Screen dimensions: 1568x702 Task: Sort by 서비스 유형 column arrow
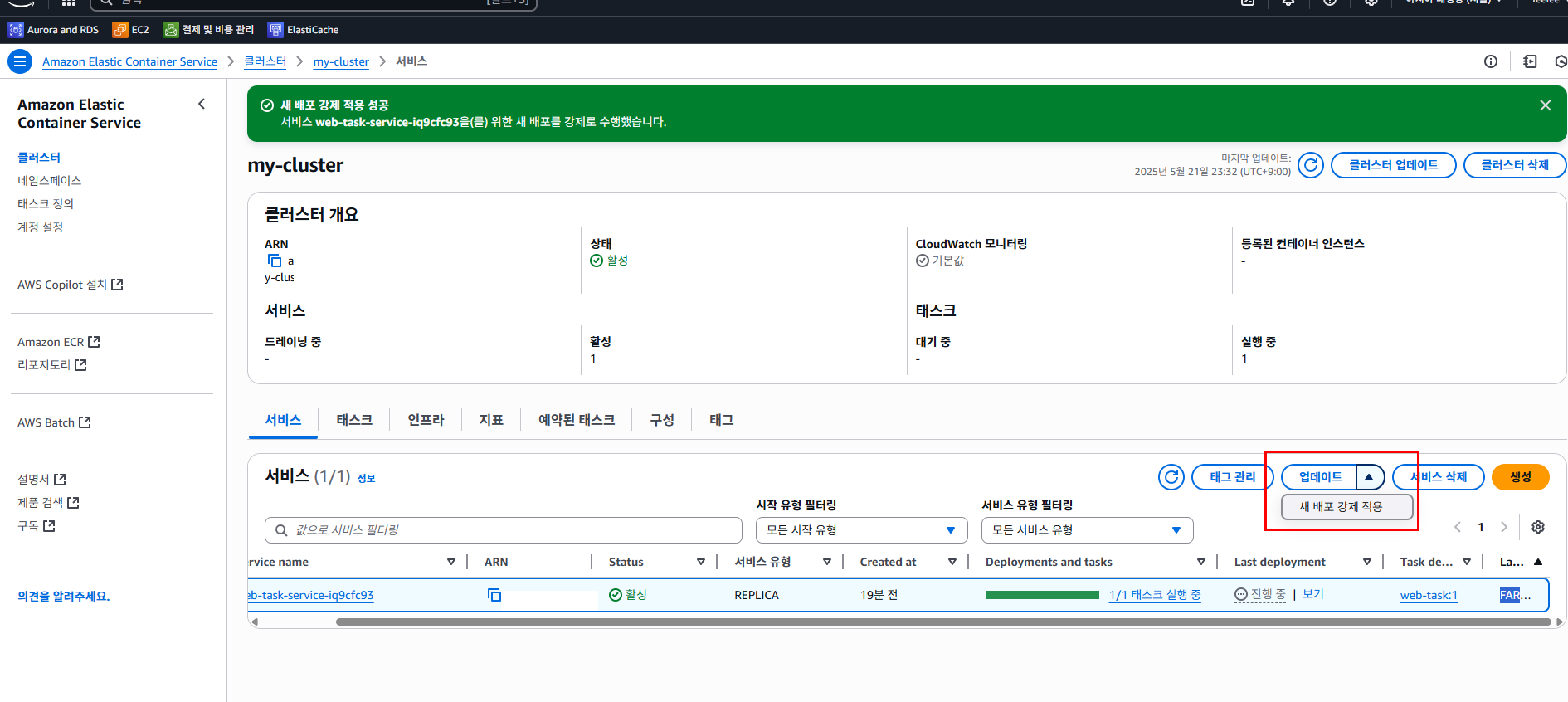click(827, 563)
